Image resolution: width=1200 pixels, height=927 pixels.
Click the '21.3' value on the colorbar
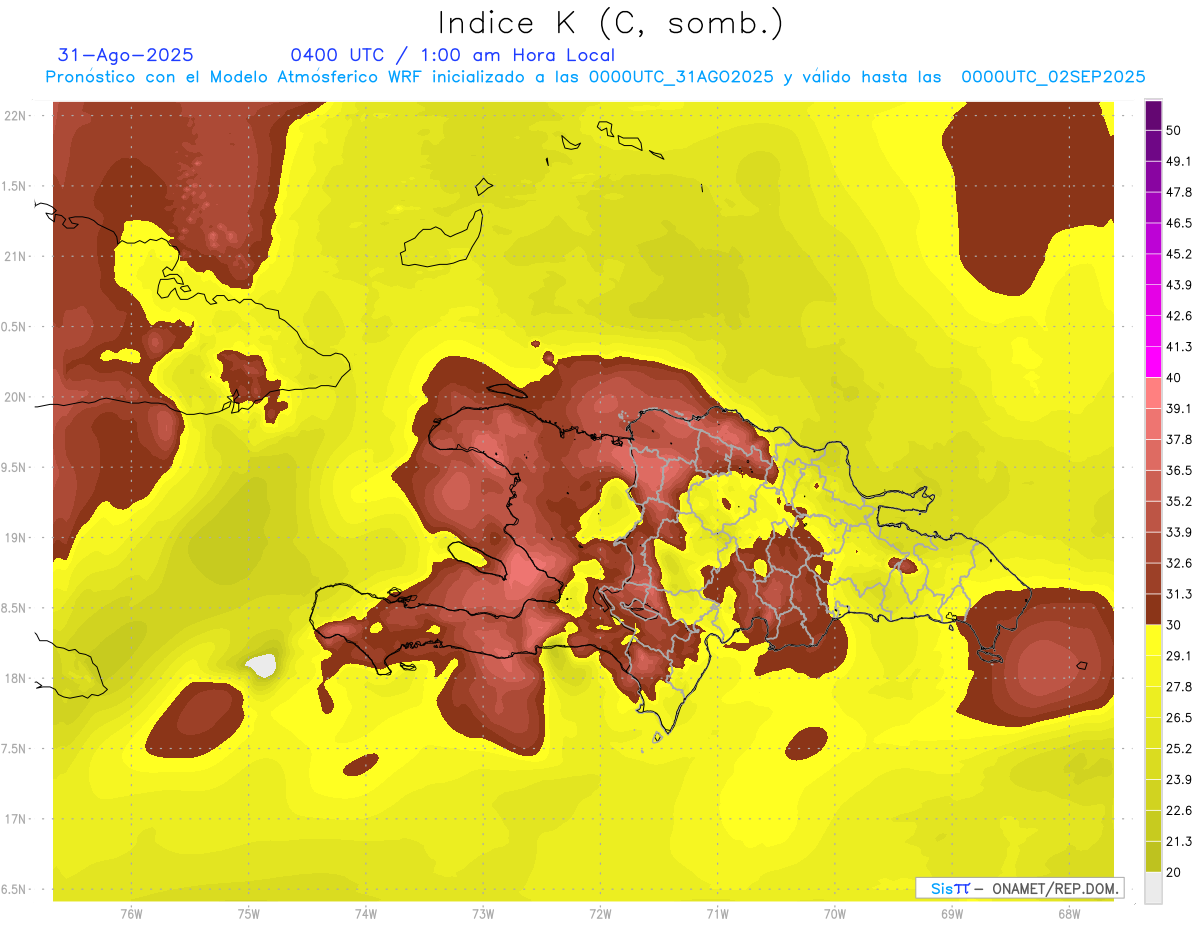(1179, 841)
